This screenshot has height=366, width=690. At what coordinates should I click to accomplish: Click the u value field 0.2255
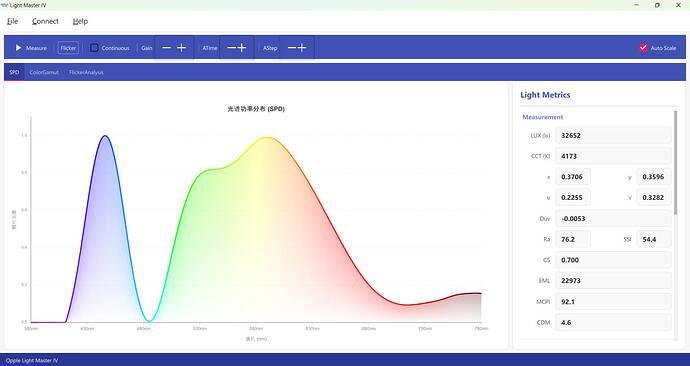[573, 198]
